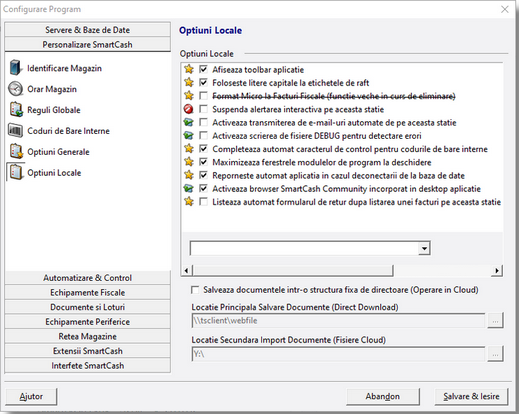Click star icon beside Listeaza automat formularul

pyautogui.click(x=189, y=202)
